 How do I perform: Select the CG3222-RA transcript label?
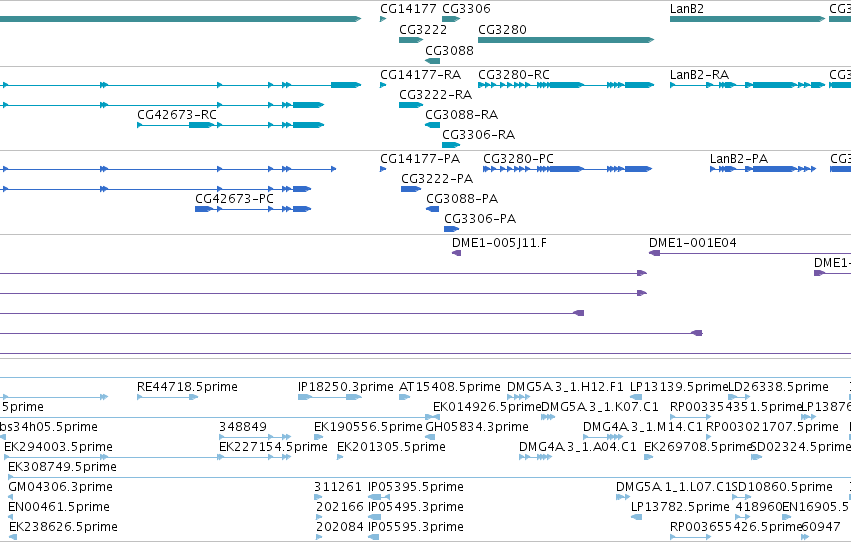click(435, 95)
